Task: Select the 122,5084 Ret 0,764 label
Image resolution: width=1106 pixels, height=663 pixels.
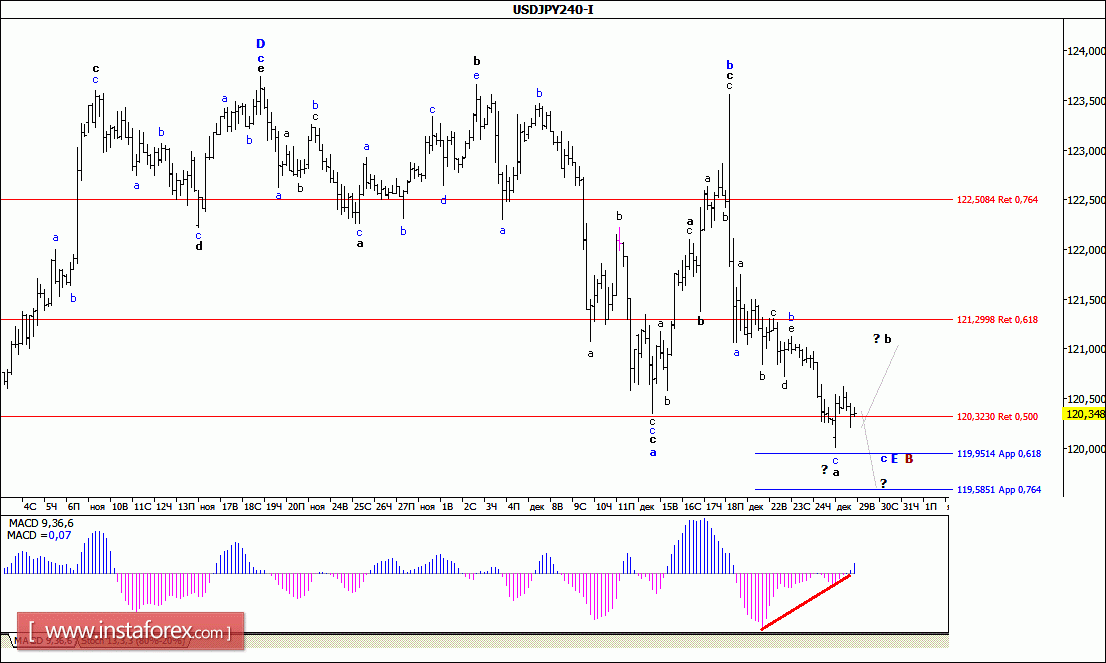Action: [x=997, y=200]
